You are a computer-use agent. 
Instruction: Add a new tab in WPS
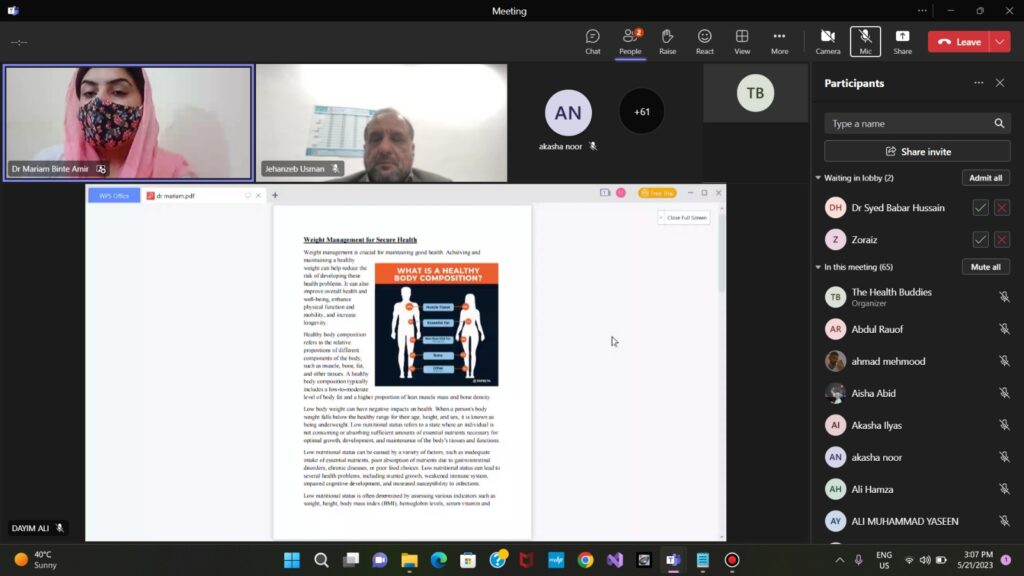coord(275,195)
